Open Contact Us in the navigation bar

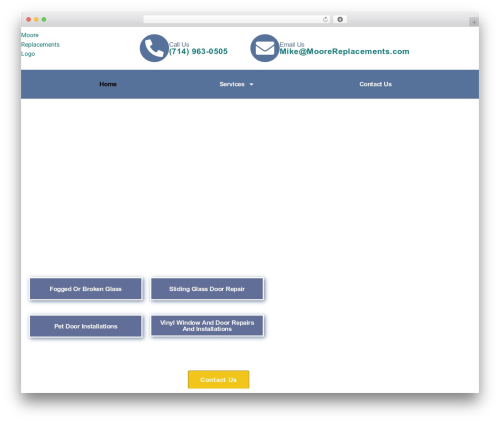[375, 84]
